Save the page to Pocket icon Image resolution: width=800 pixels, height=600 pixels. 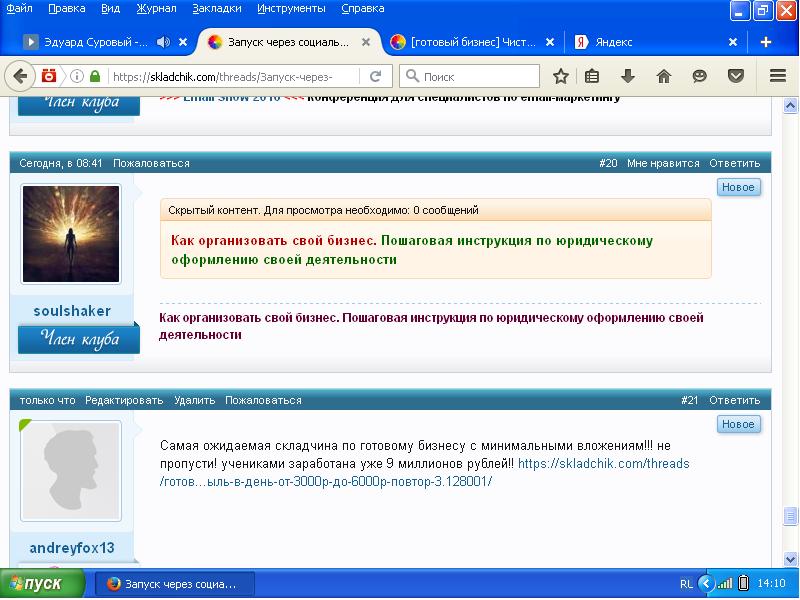click(735, 77)
